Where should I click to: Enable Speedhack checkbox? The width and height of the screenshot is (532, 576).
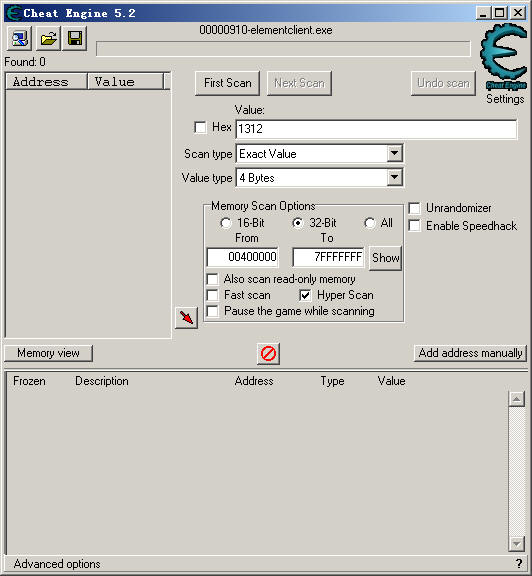pyautogui.click(x=414, y=226)
